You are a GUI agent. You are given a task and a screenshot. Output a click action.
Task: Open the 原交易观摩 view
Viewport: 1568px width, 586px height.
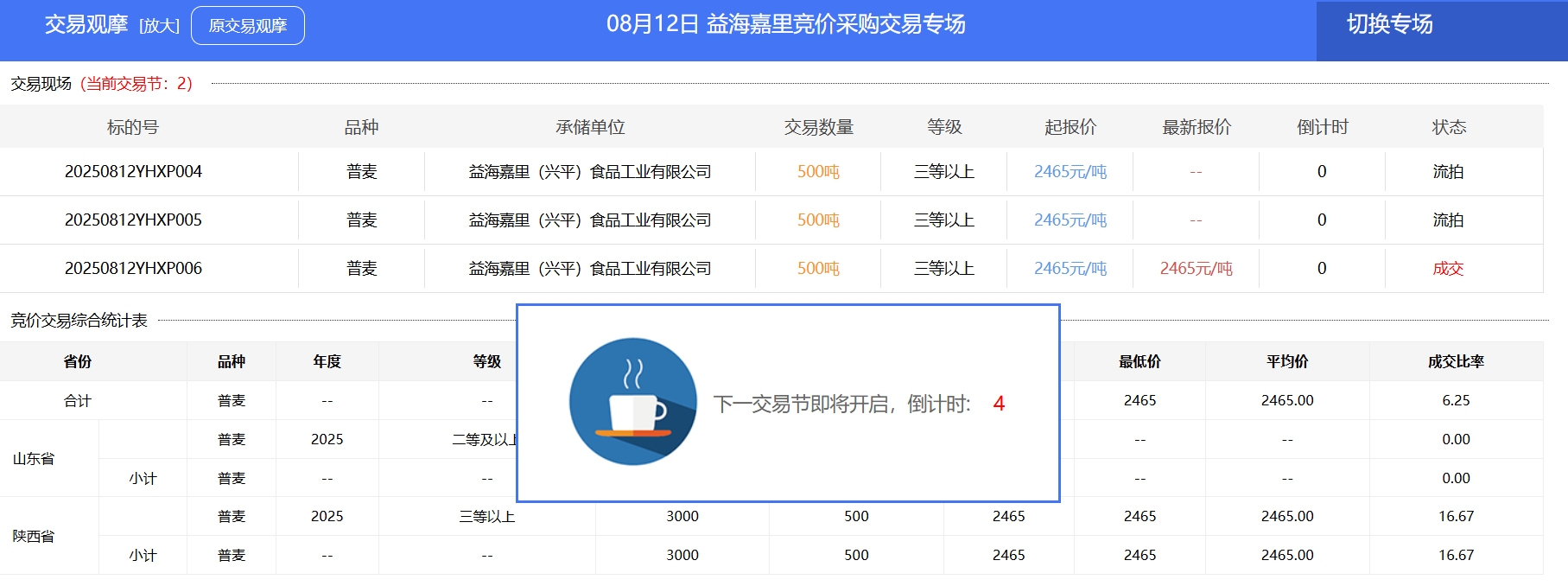tap(248, 26)
